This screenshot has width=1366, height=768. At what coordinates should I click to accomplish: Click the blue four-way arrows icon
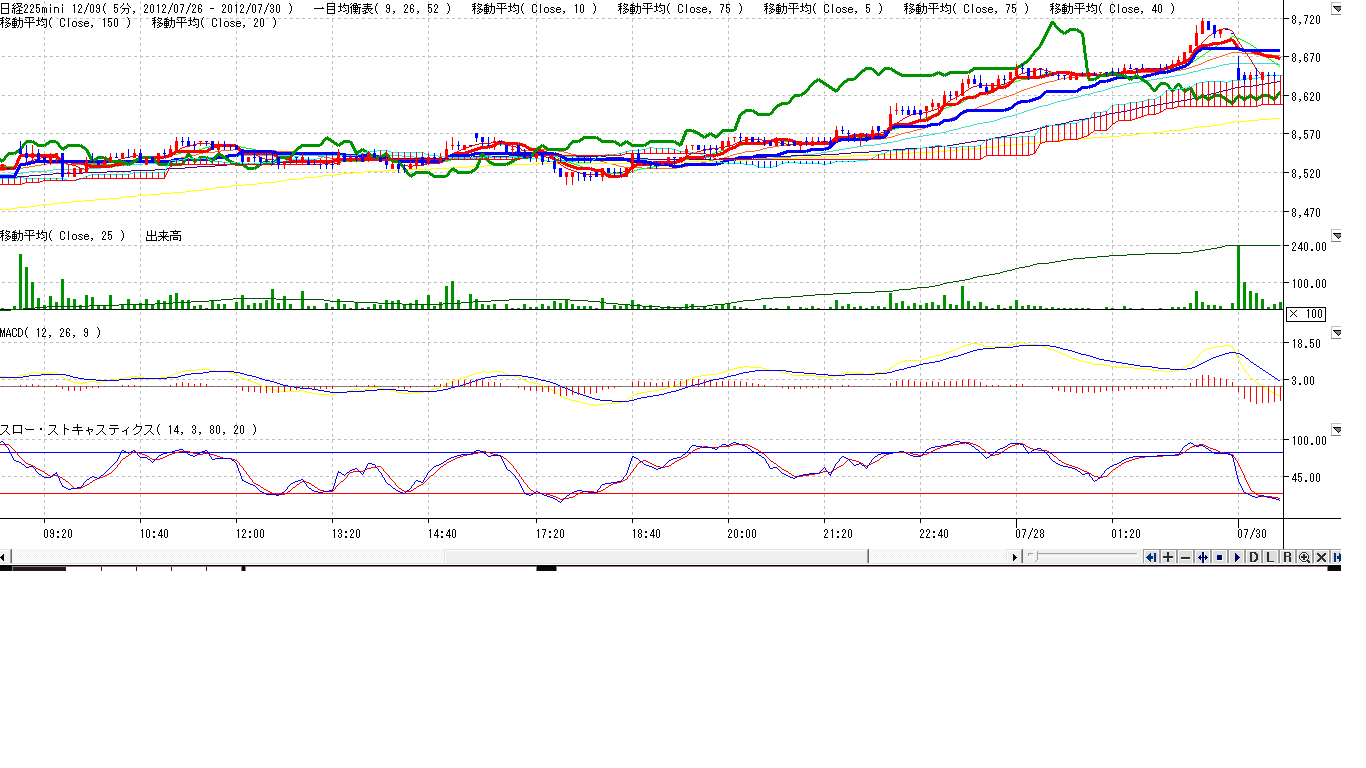click(1202, 557)
